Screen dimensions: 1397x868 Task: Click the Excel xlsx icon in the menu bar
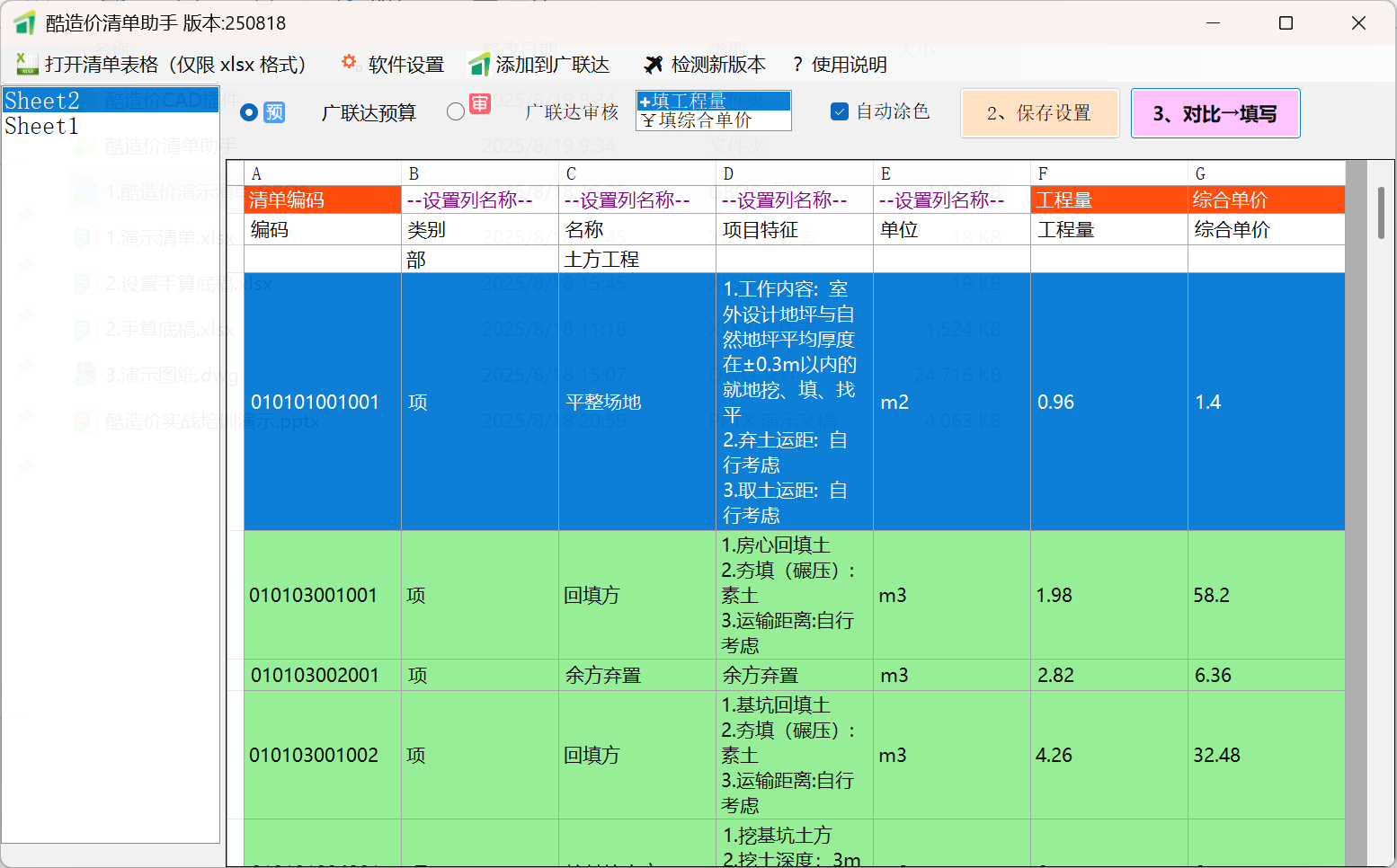click(x=27, y=65)
